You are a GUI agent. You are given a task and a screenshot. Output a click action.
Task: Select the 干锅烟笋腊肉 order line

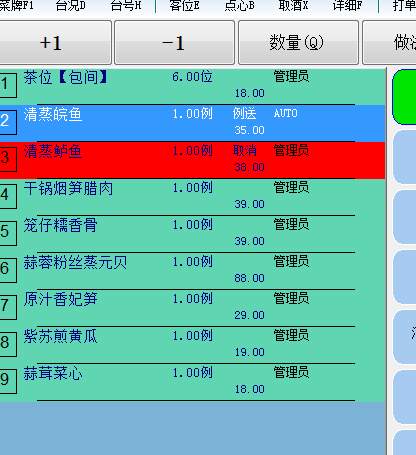192,197
